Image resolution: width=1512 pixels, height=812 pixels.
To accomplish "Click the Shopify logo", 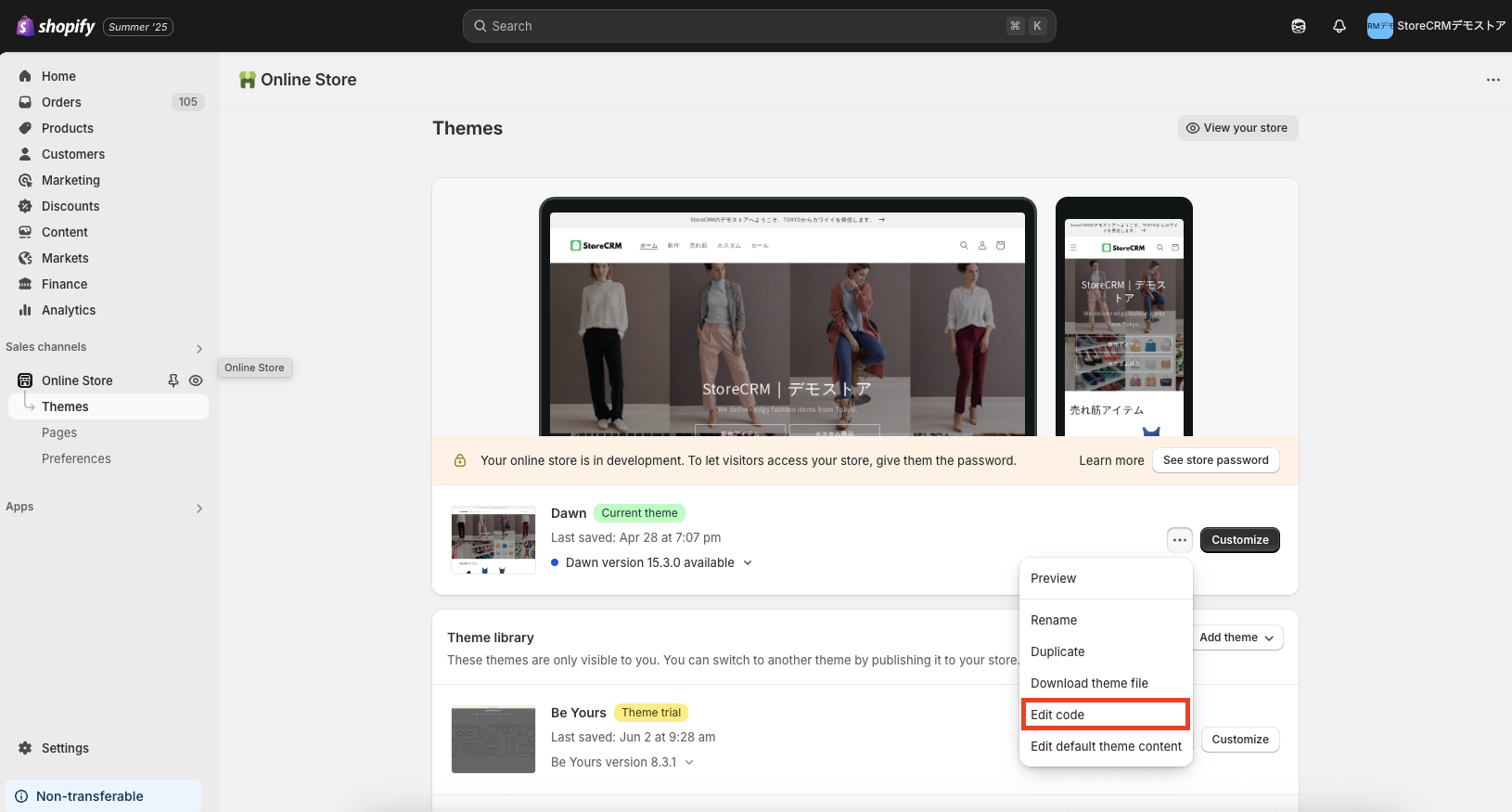I will coord(56,26).
